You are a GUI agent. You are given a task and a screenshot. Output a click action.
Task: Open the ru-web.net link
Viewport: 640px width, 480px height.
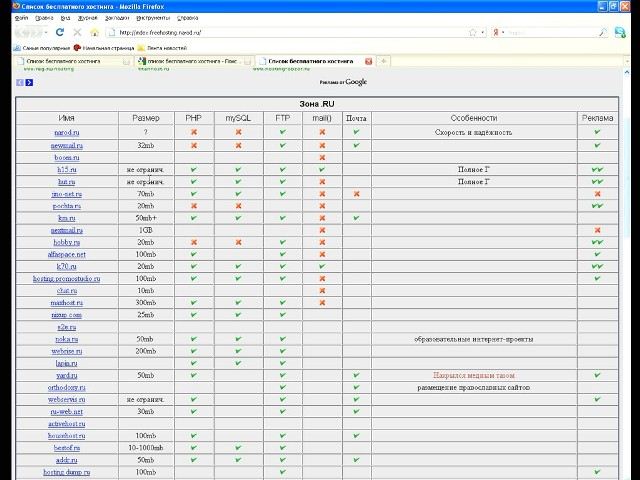tap(67, 412)
